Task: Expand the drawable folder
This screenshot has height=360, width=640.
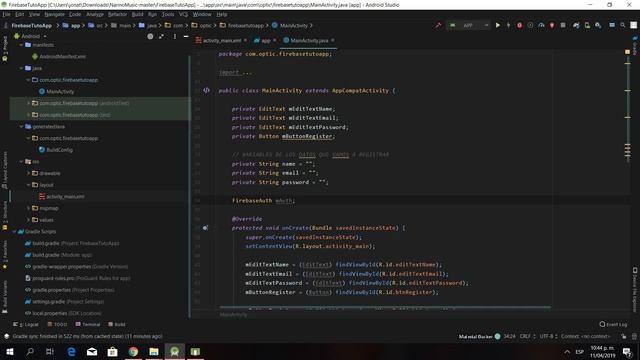Action: 29,173
